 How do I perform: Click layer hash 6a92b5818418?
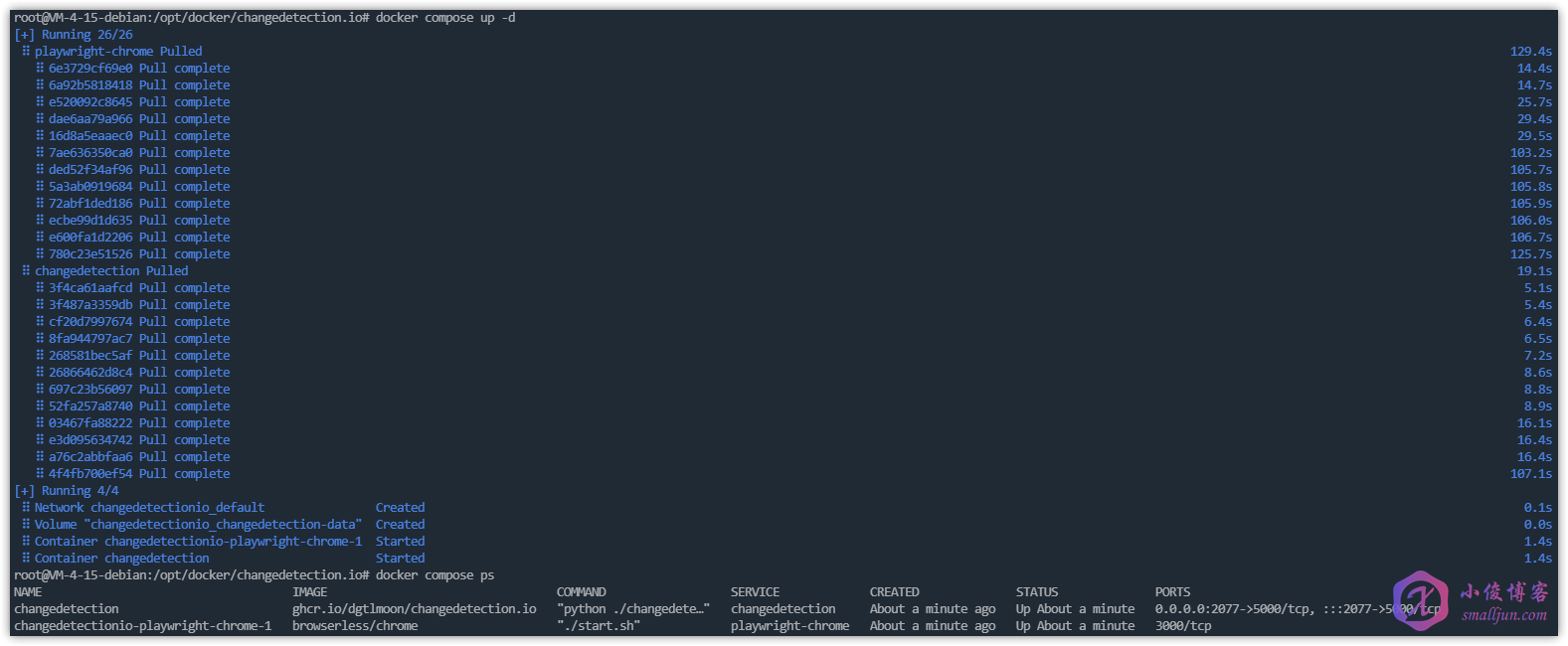90,85
